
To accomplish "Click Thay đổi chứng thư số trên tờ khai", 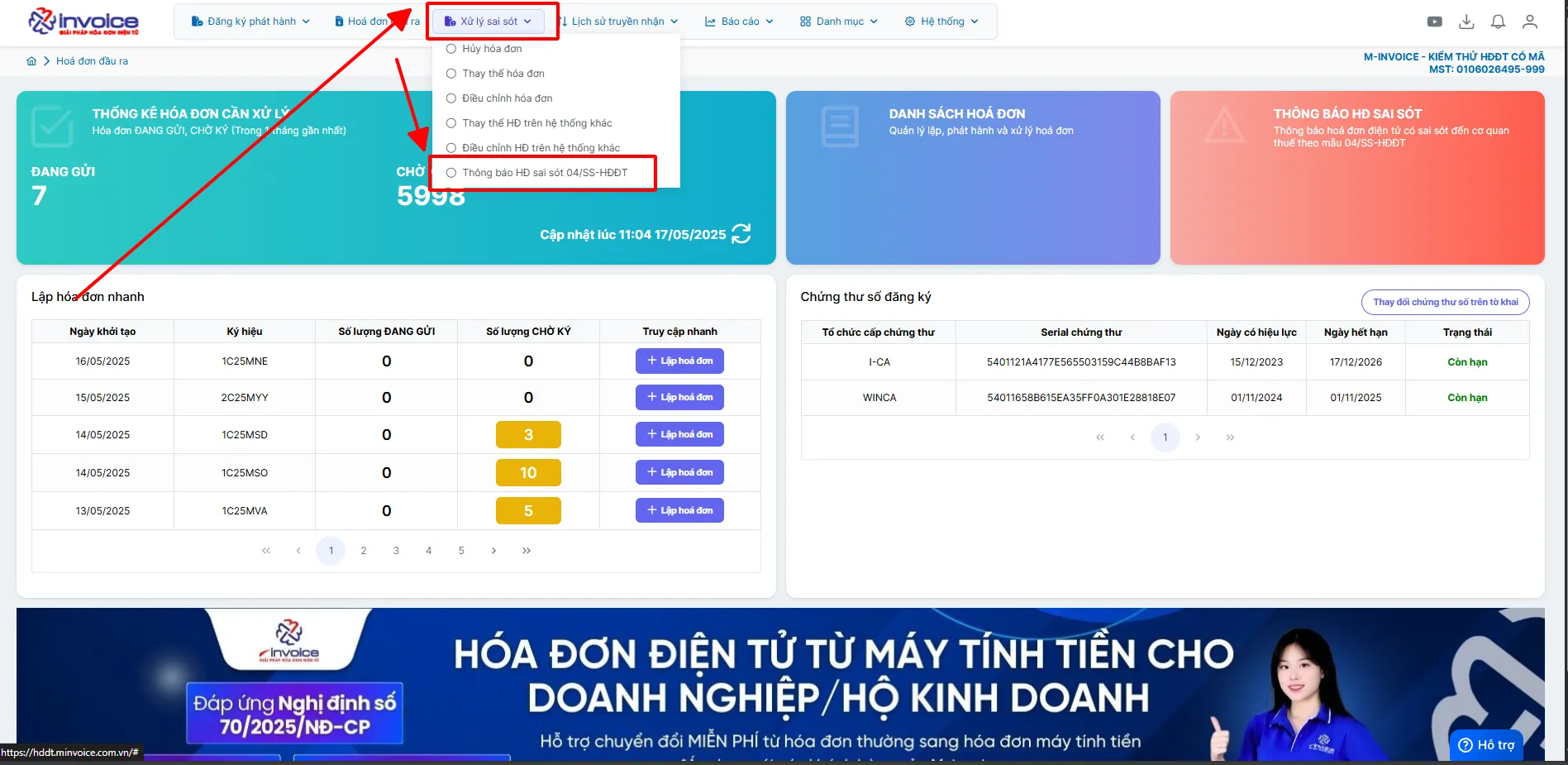I will (1446, 303).
